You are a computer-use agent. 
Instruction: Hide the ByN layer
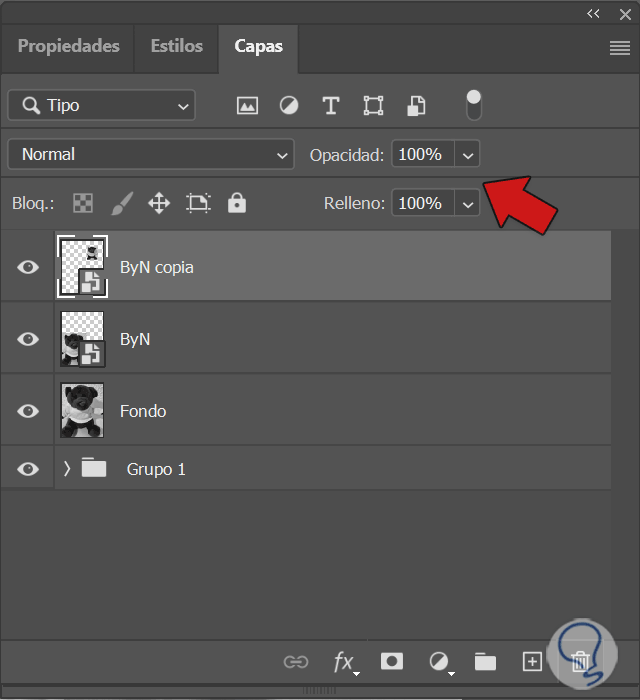(x=28, y=339)
